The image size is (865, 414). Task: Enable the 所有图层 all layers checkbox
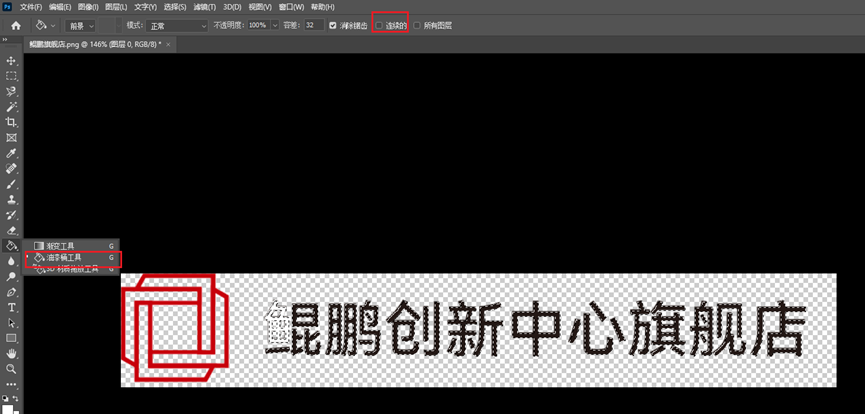point(417,25)
